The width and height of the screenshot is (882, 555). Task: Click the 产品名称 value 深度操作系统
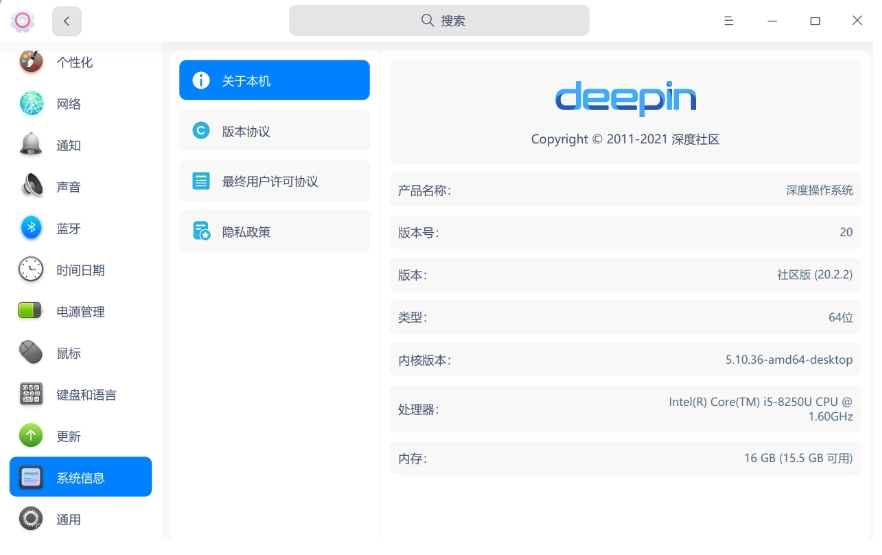pos(819,190)
